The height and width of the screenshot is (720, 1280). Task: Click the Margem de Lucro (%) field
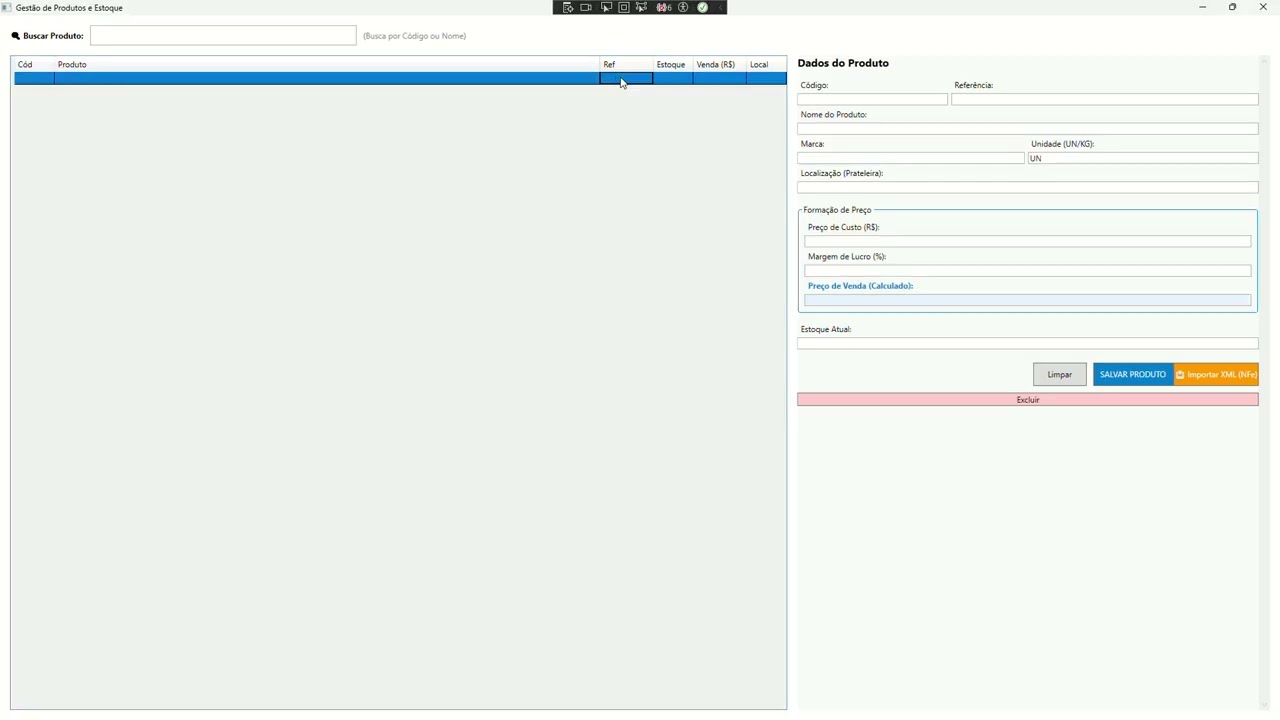tap(1028, 270)
